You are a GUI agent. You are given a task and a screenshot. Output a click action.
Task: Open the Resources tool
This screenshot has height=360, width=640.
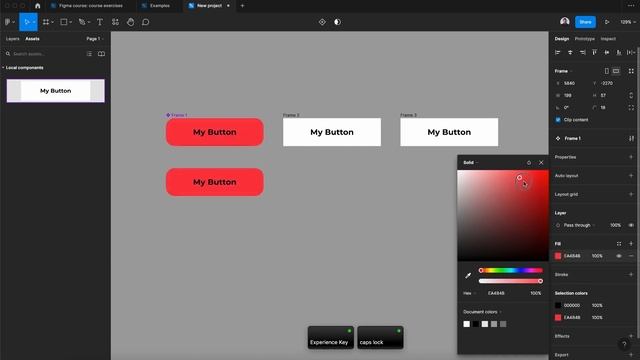(116, 22)
